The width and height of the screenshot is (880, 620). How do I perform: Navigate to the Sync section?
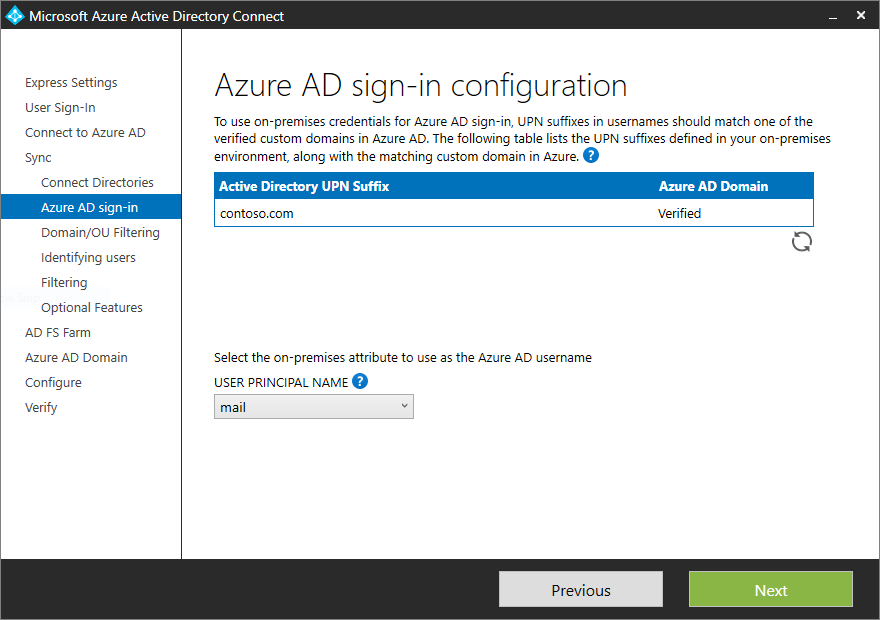coord(37,157)
